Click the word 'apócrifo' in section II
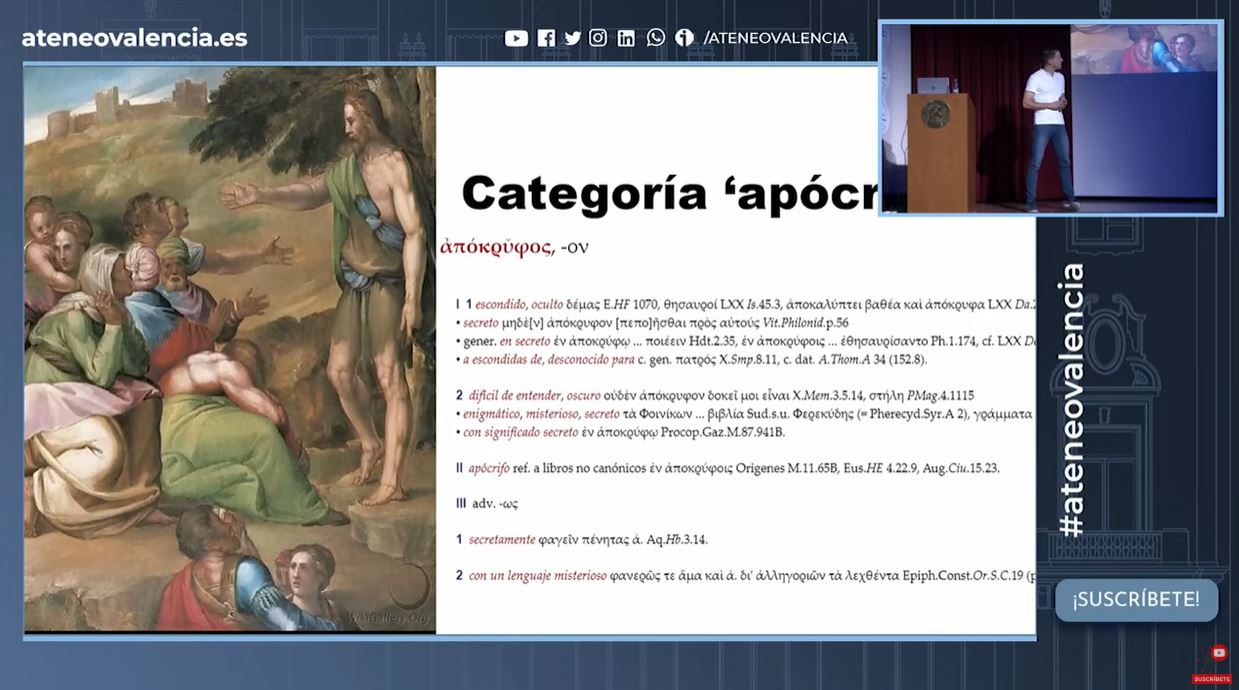Viewport: 1239px width, 690px height. pos(490,467)
